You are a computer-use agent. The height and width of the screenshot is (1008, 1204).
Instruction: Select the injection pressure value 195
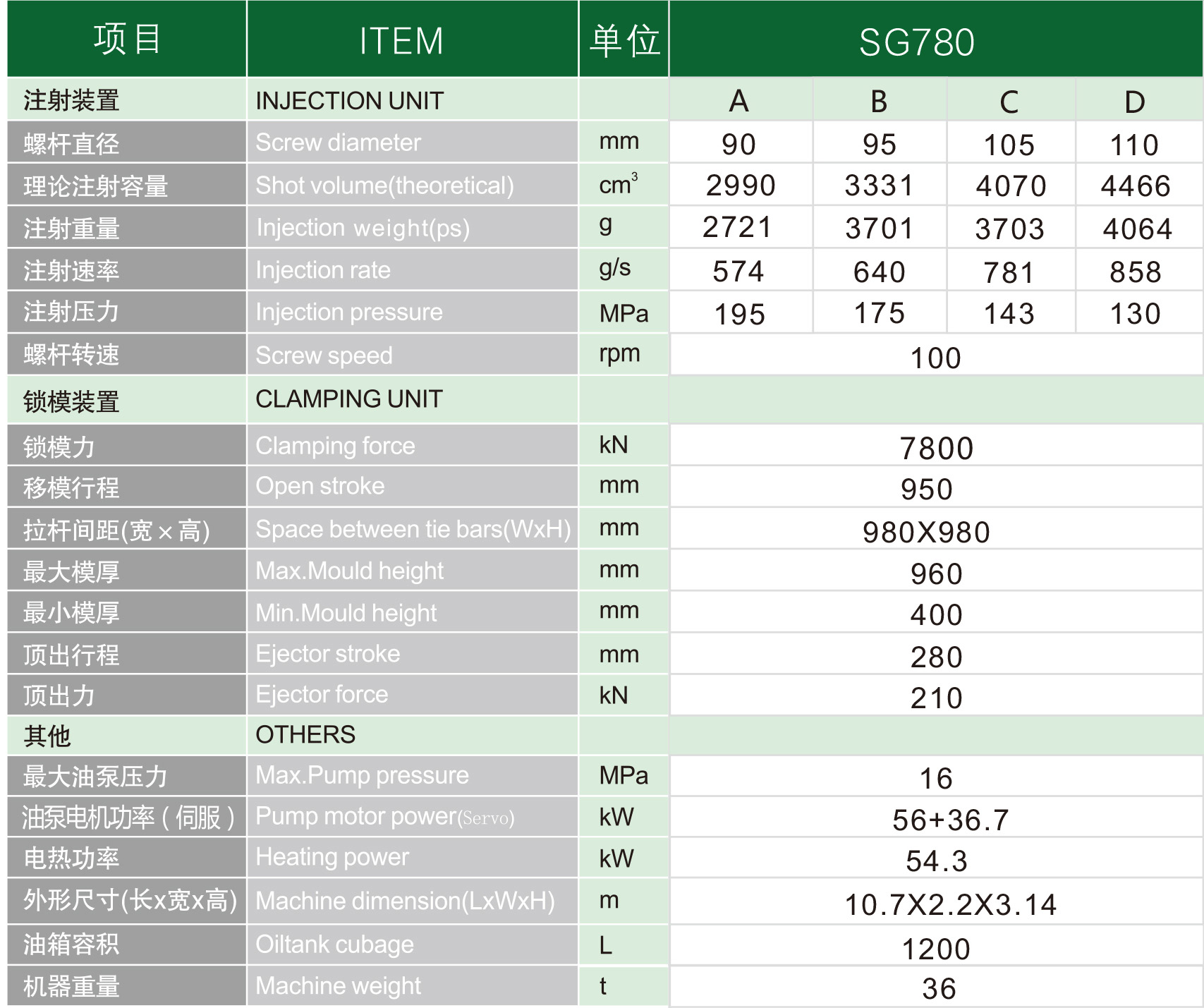738,312
